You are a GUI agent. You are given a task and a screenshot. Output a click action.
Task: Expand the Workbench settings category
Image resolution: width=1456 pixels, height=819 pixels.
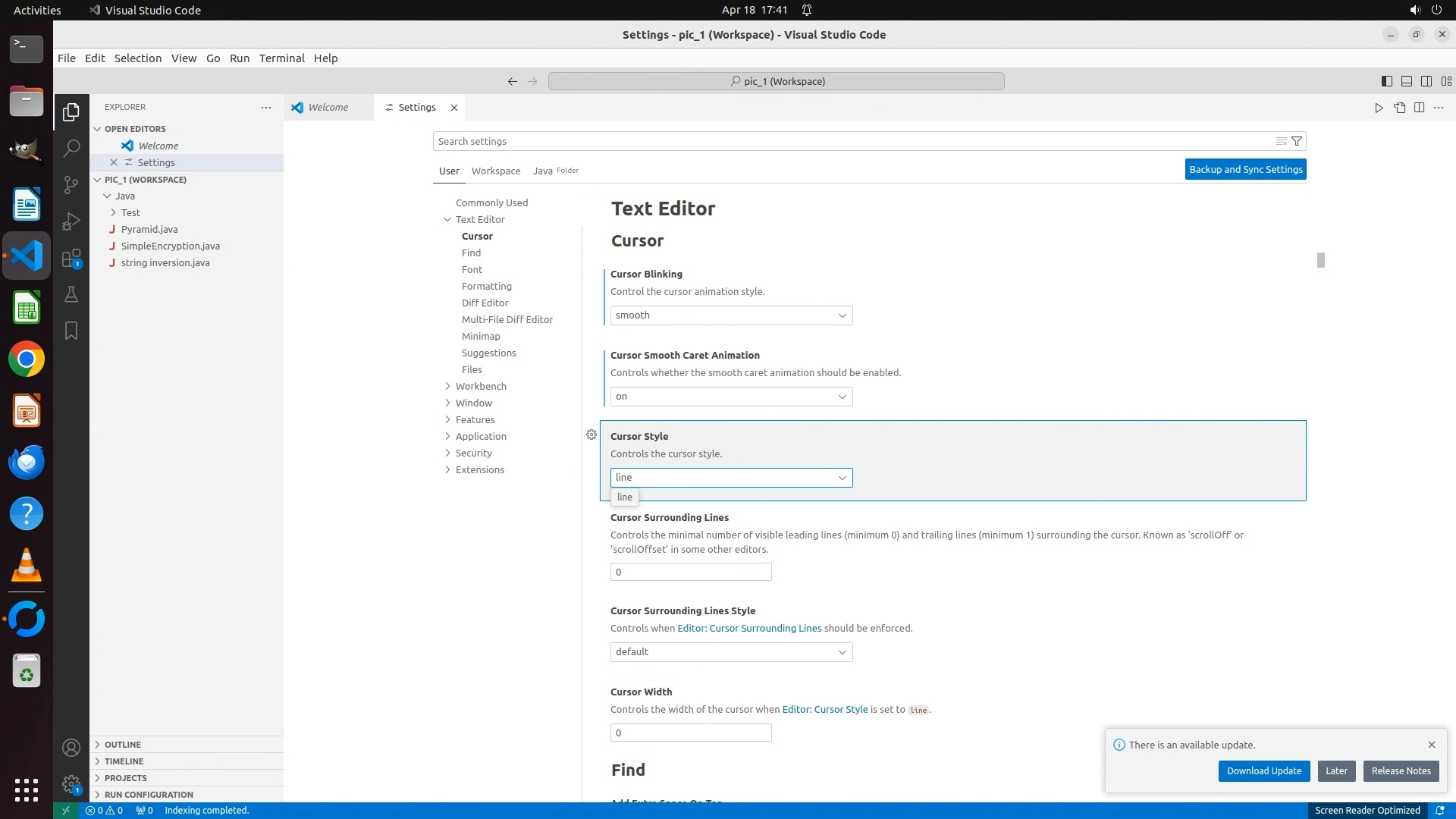pyautogui.click(x=481, y=386)
